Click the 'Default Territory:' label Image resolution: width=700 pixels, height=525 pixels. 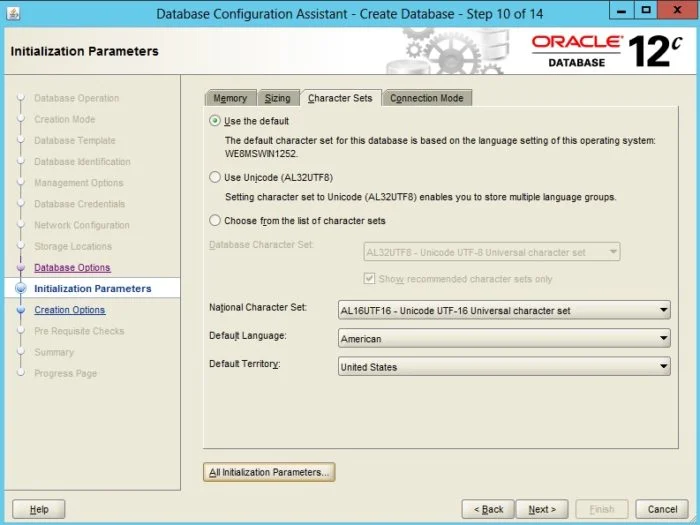coord(245,364)
